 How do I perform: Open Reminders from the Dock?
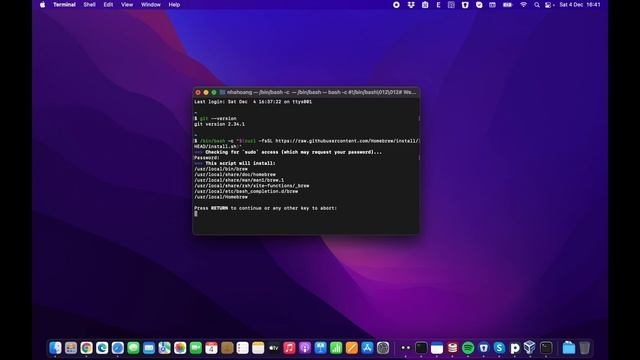pos(242,348)
